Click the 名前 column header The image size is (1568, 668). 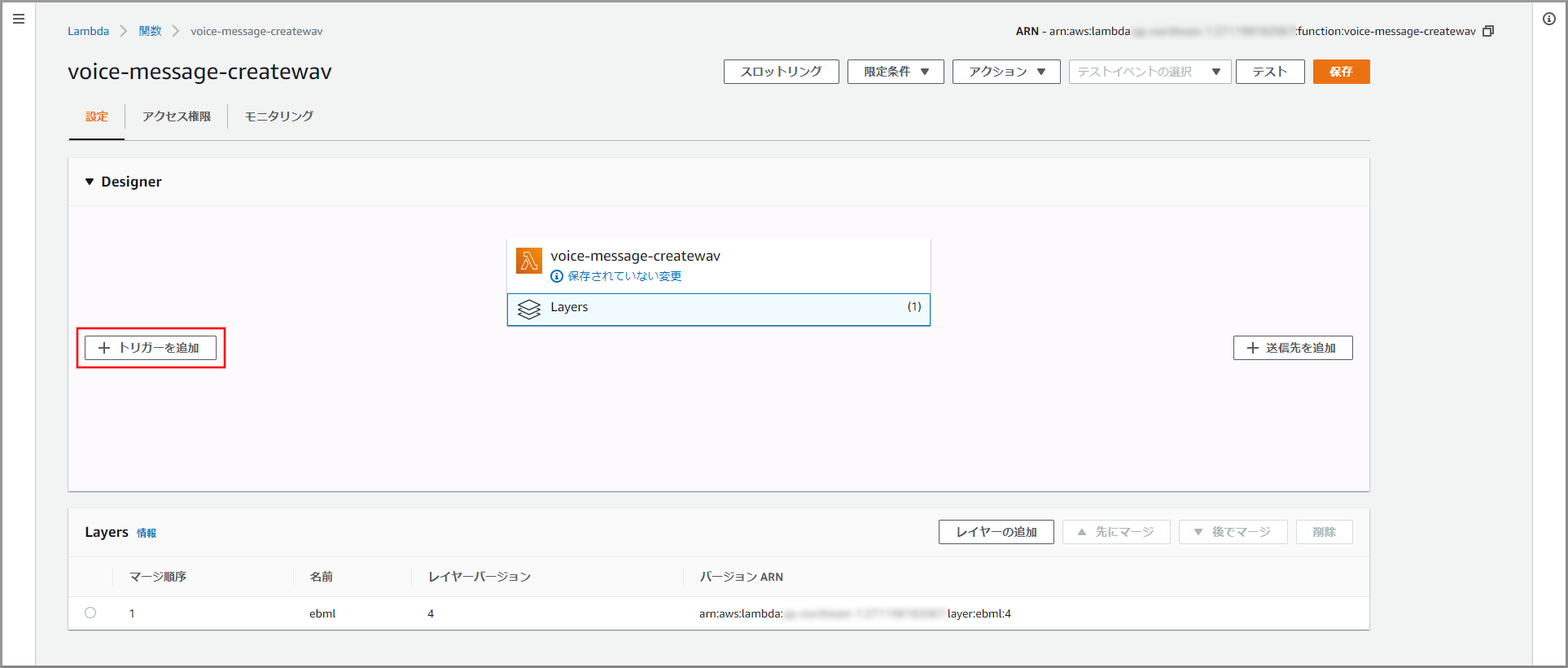[x=321, y=577]
